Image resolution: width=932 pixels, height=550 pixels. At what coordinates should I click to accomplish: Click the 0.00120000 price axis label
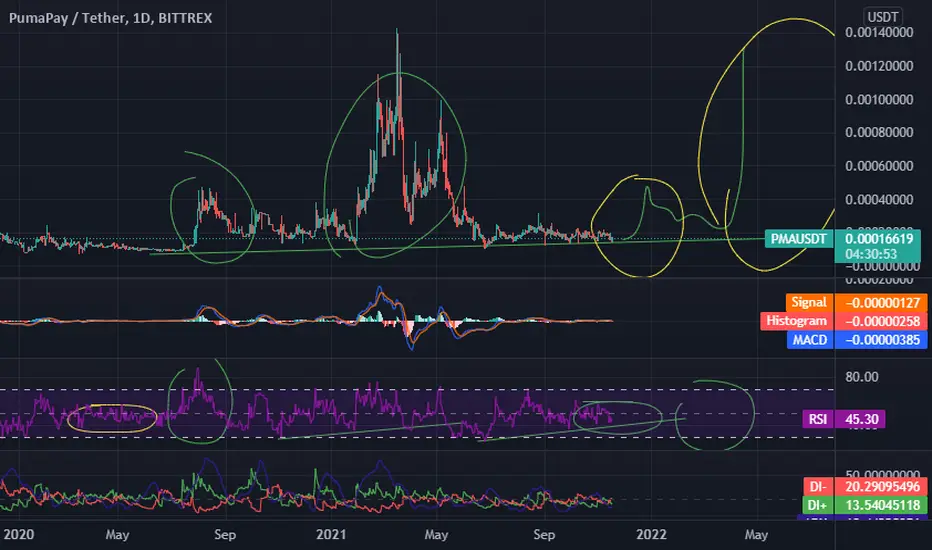pyautogui.click(x=879, y=66)
